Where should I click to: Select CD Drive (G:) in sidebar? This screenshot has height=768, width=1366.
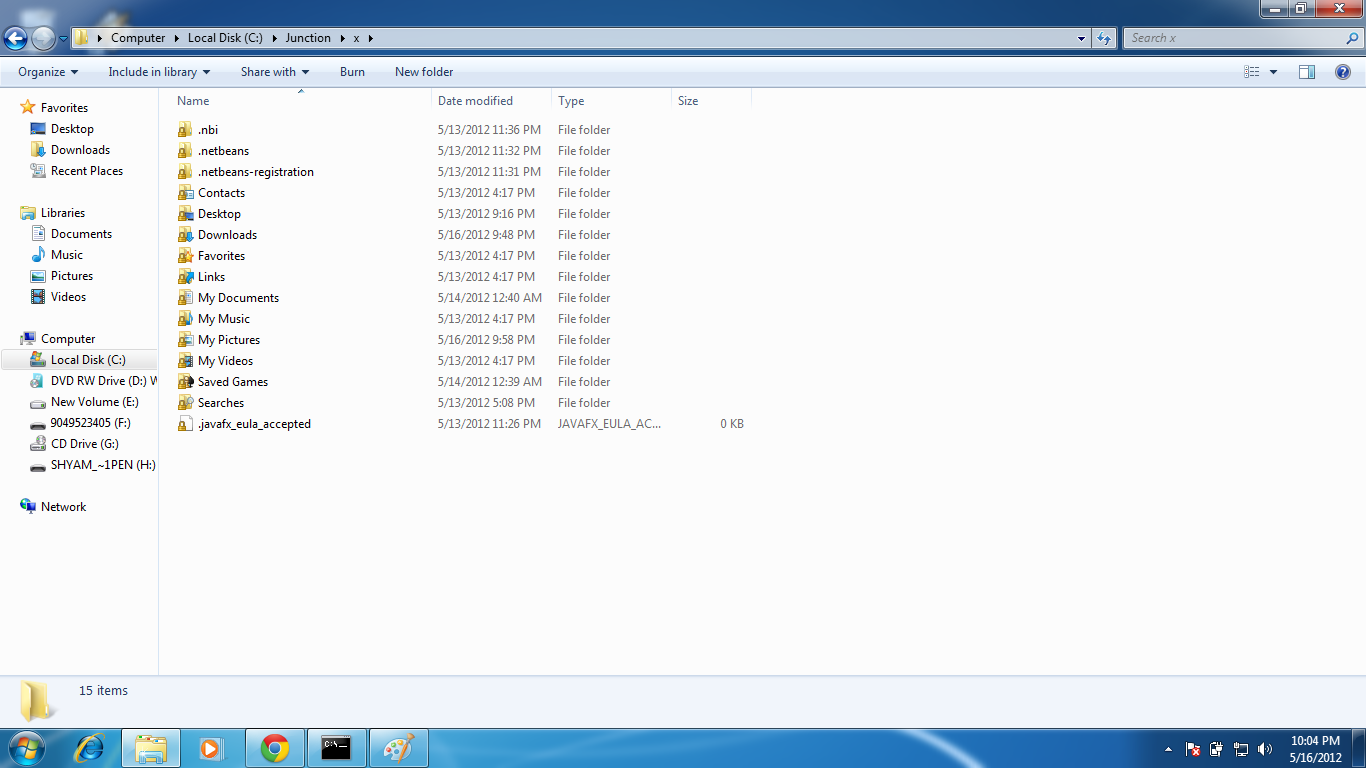coord(84,444)
